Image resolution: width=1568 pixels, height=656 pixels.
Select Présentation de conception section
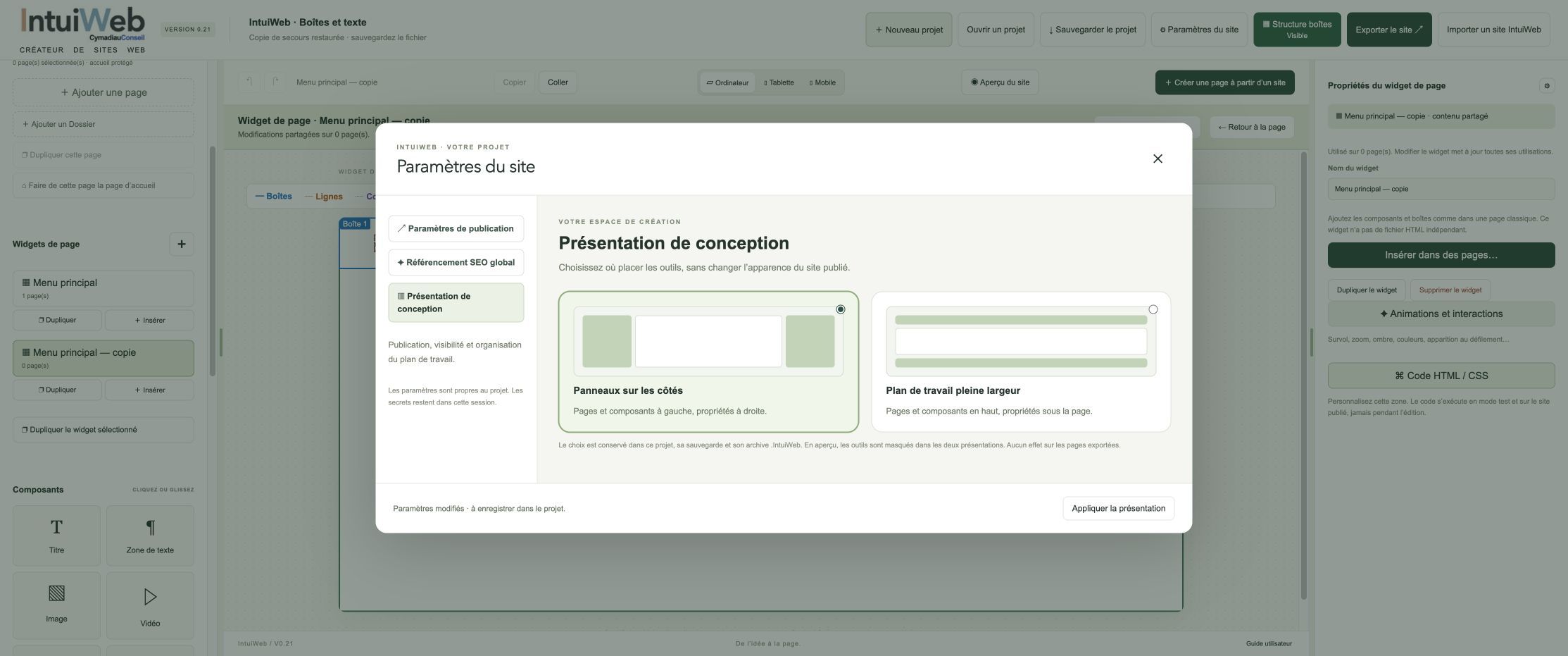point(456,302)
